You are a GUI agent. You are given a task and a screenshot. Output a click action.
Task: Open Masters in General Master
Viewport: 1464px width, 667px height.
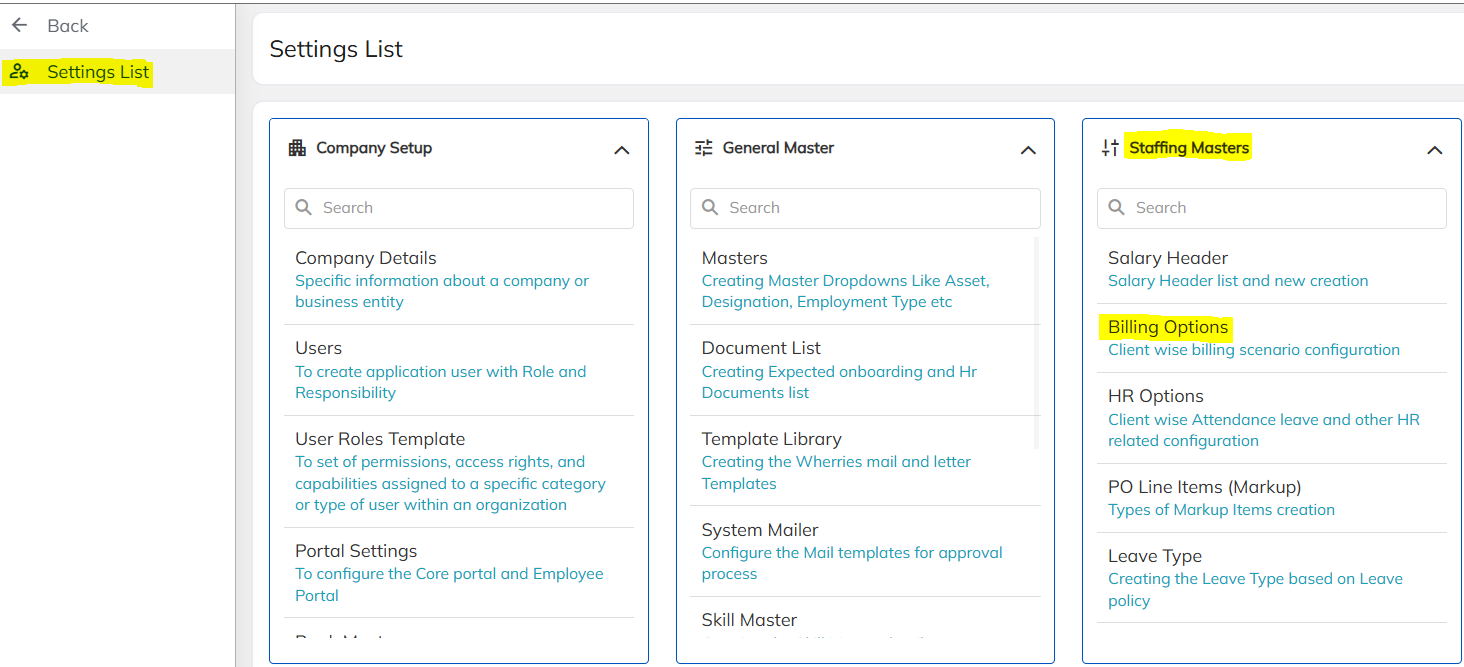tap(735, 258)
